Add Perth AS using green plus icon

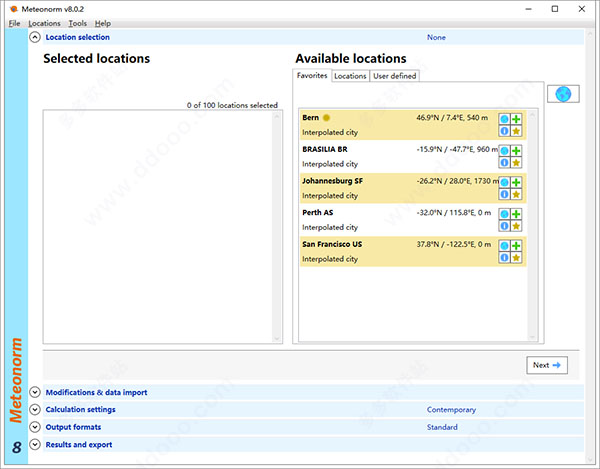click(516, 214)
